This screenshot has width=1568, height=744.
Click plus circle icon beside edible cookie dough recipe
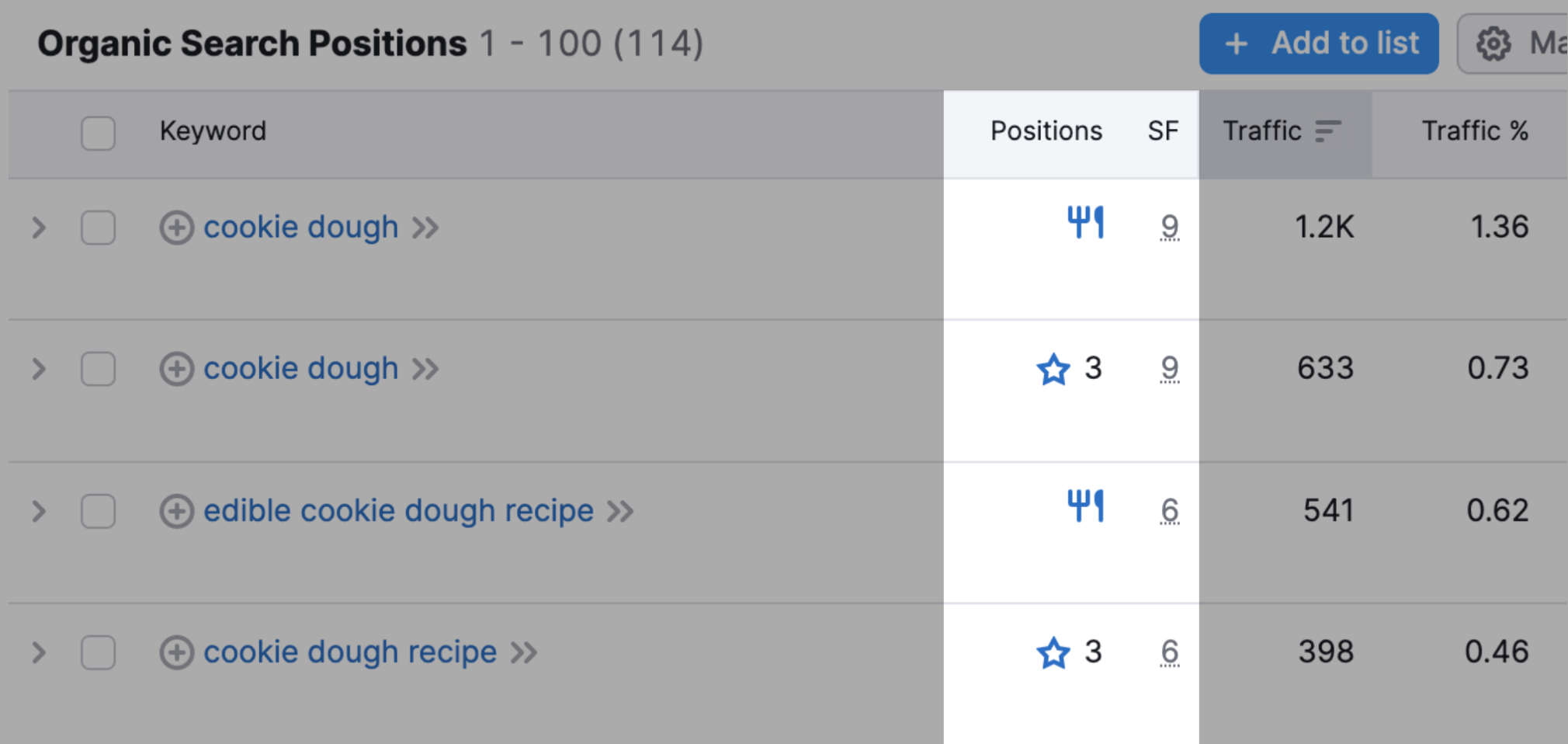pyautogui.click(x=177, y=511)
